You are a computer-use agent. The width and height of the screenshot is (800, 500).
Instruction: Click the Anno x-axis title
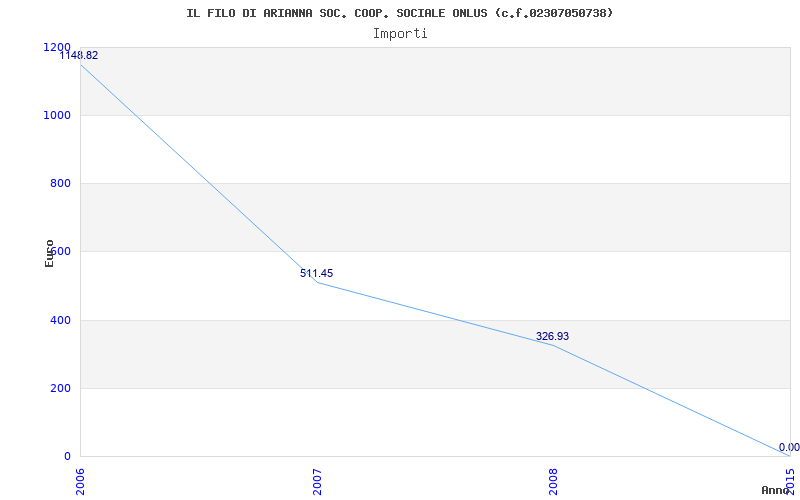pyautogui.click(x=774, y=490)
